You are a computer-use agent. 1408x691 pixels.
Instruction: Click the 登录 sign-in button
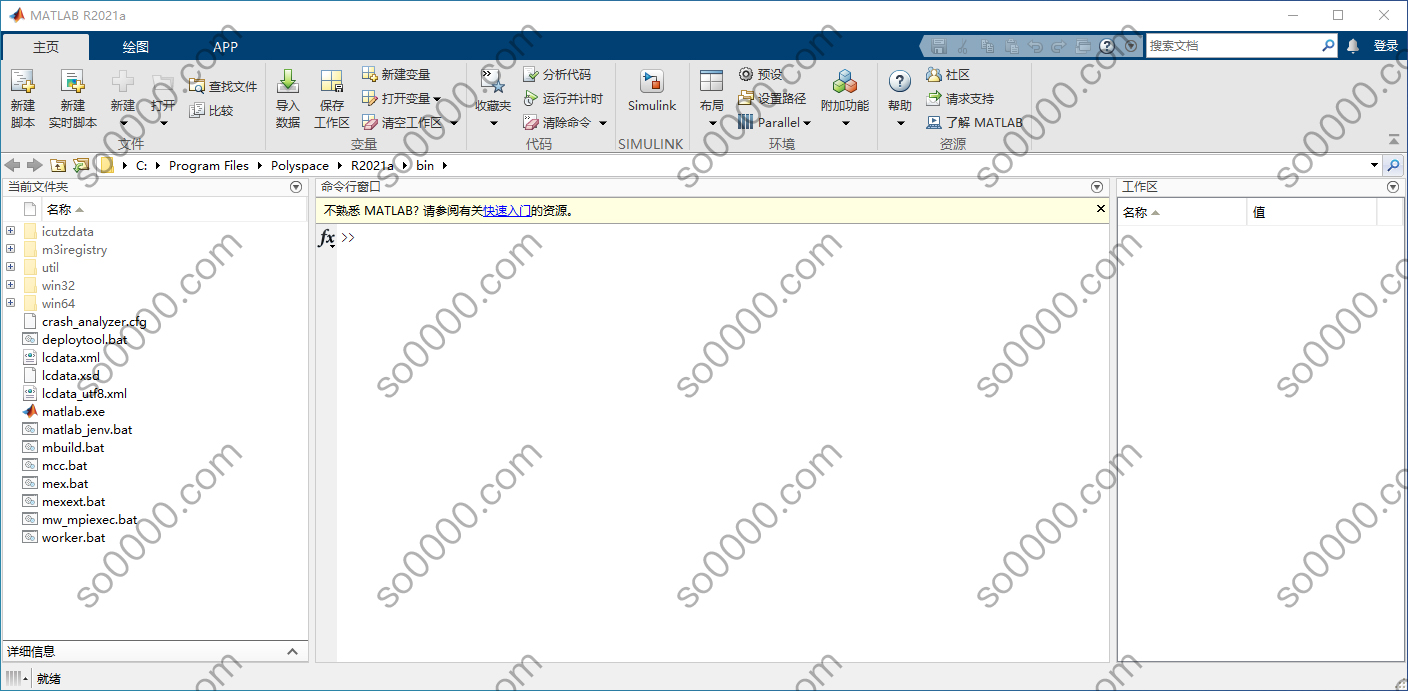pyautogui.click(x=1386, y=46)
